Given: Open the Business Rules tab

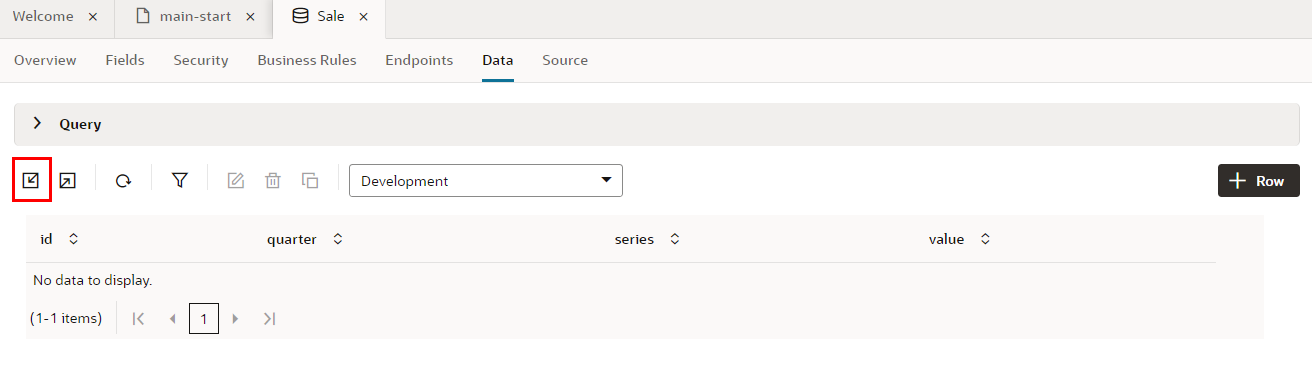Looking at the screenshot, I should 307,60.
